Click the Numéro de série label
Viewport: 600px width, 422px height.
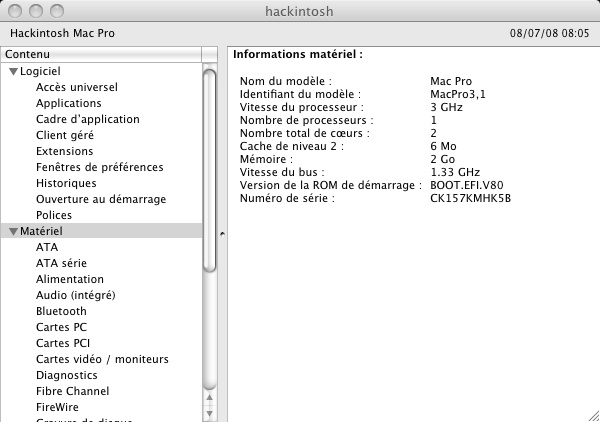coord(287,198)
